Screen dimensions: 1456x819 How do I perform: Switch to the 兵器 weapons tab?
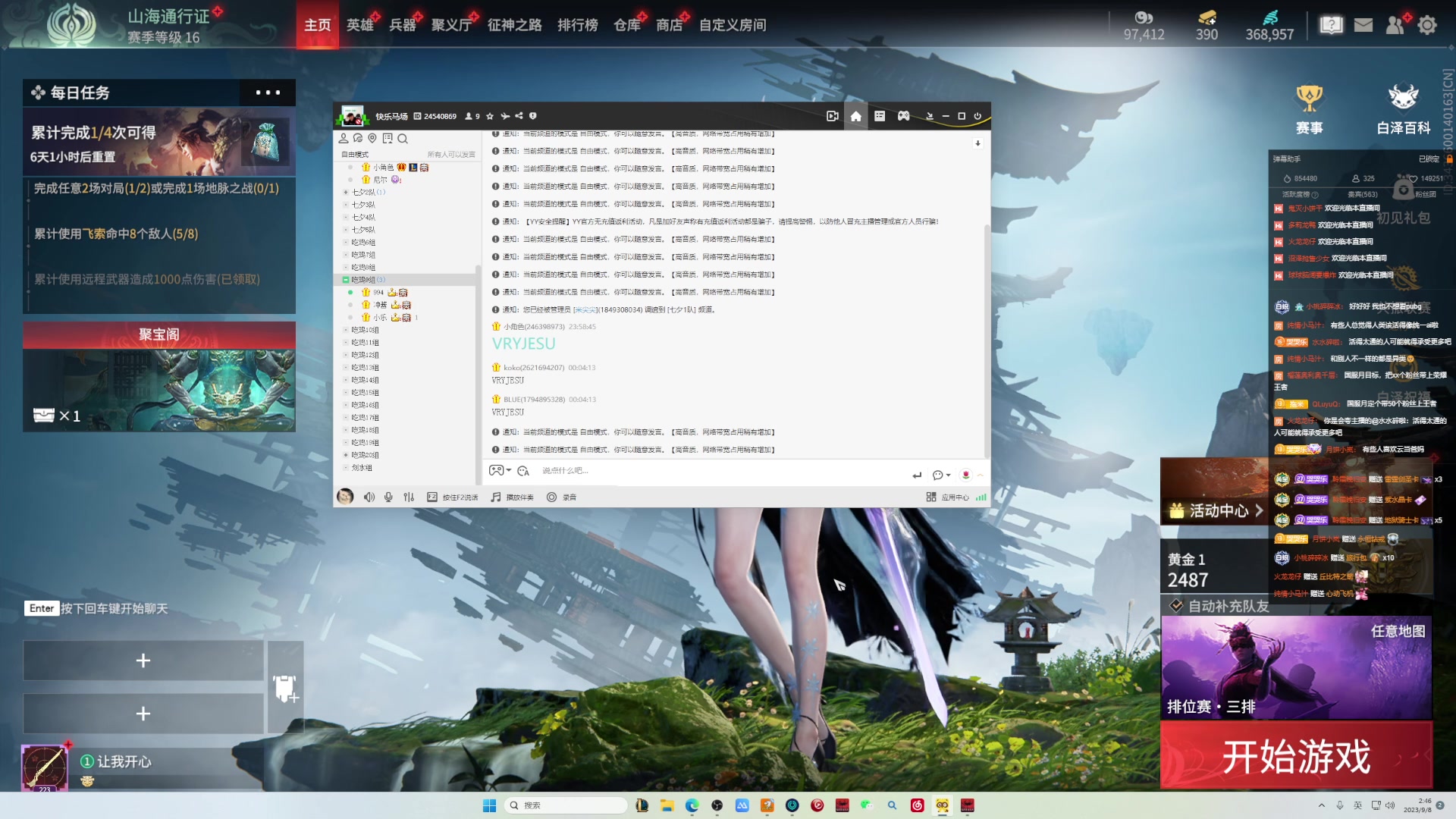[x=403, y=25]
